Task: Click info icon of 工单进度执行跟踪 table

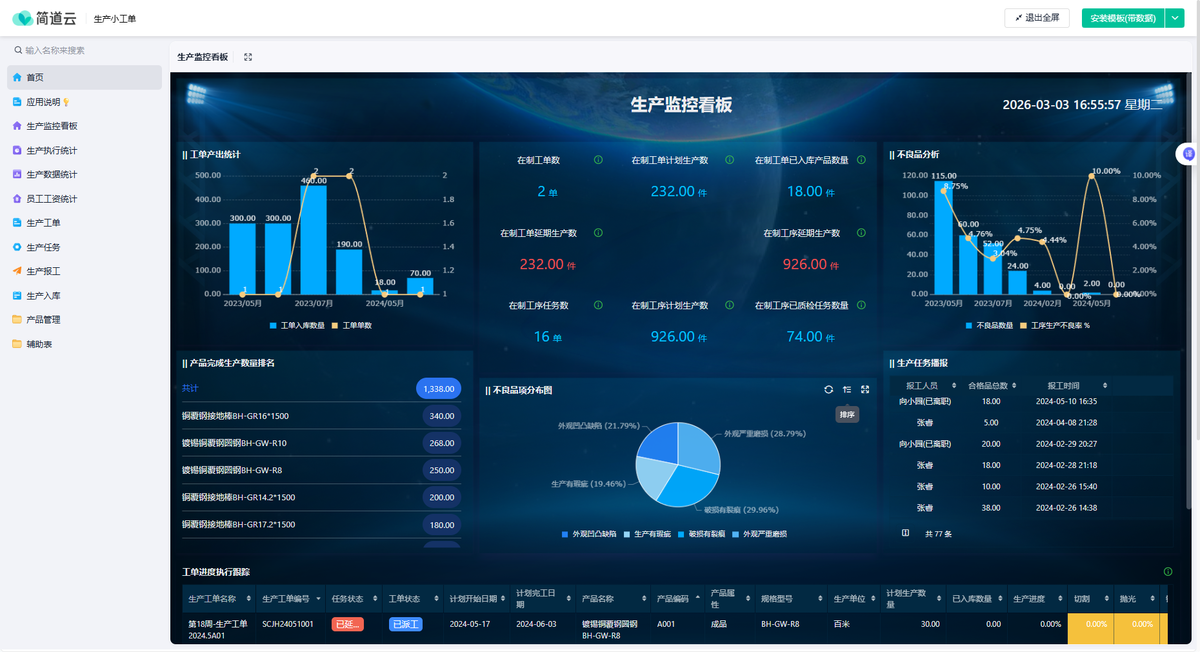Action: coord(1167,572)
